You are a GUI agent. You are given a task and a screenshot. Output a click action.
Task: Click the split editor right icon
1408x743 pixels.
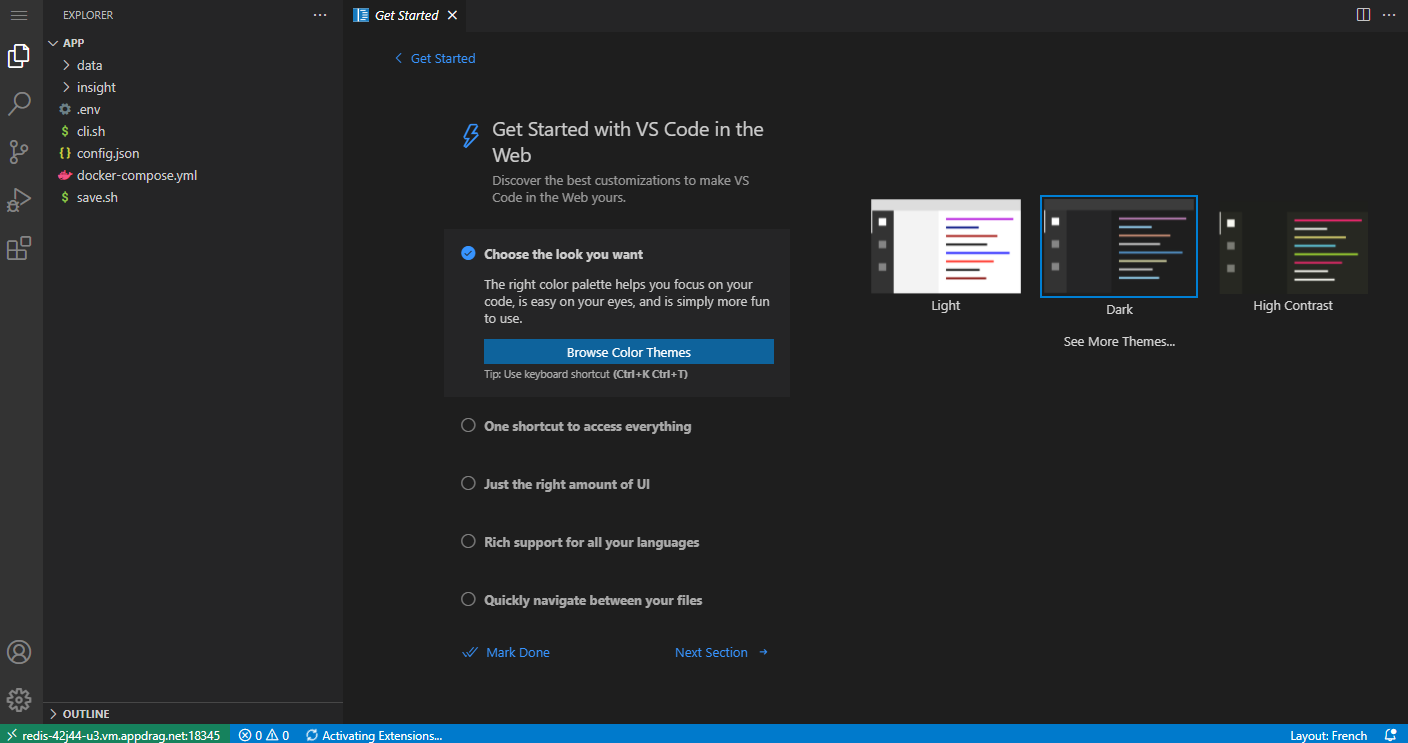(x=1363, y=15)
